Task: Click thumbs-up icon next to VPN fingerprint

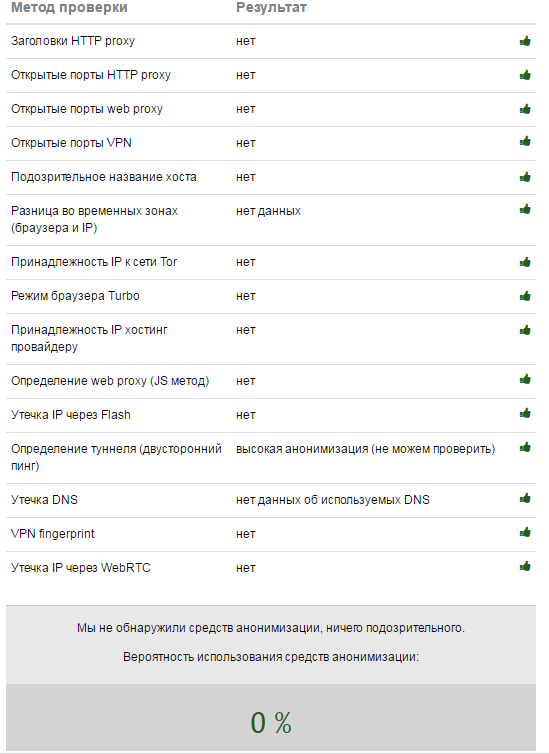Action: tap(525, 532)
